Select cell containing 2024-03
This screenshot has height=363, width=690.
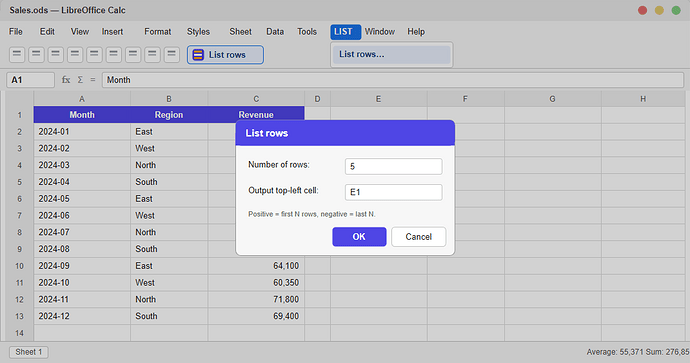tap(82, 165)
